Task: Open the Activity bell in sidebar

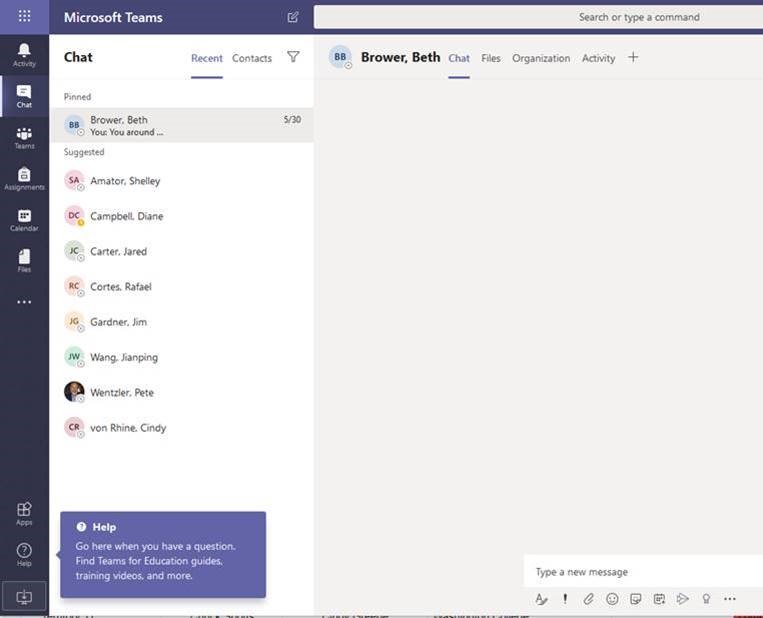Action: coord(24,55)
